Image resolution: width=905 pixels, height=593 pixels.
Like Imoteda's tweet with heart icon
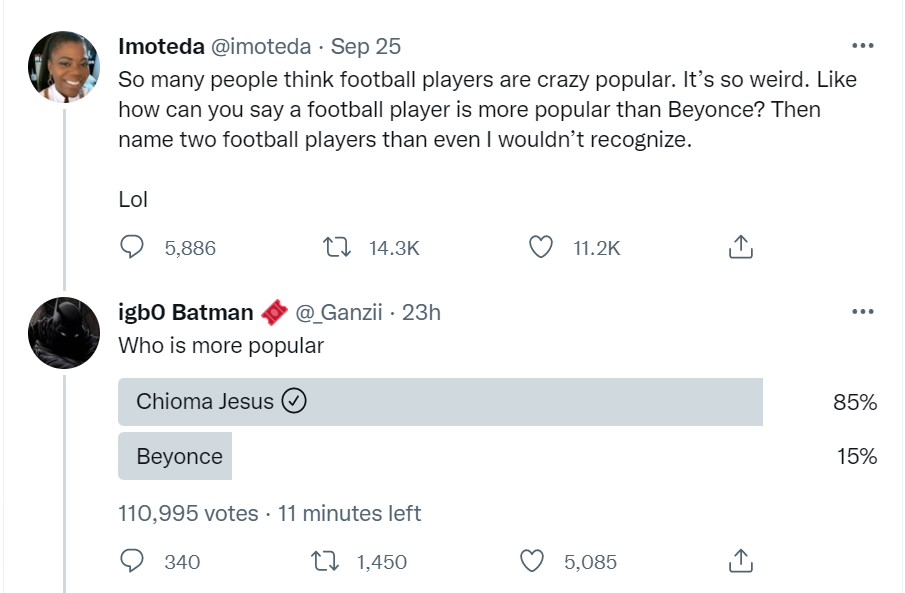[x=541, y=247]
